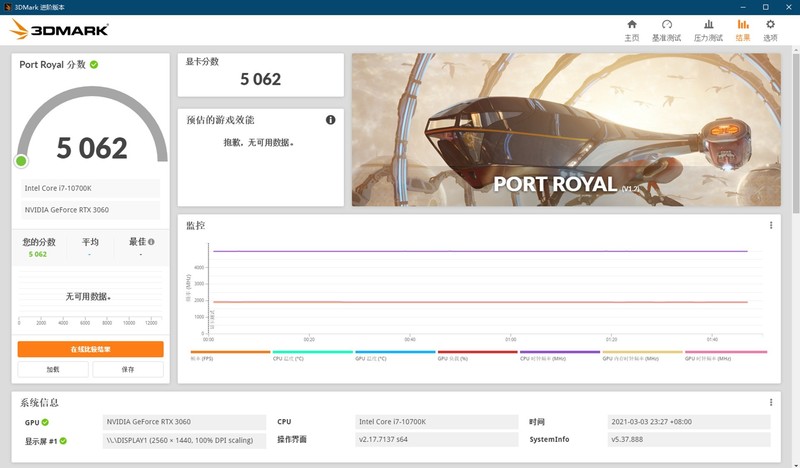800x468 pixels.
Task: Toggle the GPU temperature blue legend swatch
Action: 395,352
